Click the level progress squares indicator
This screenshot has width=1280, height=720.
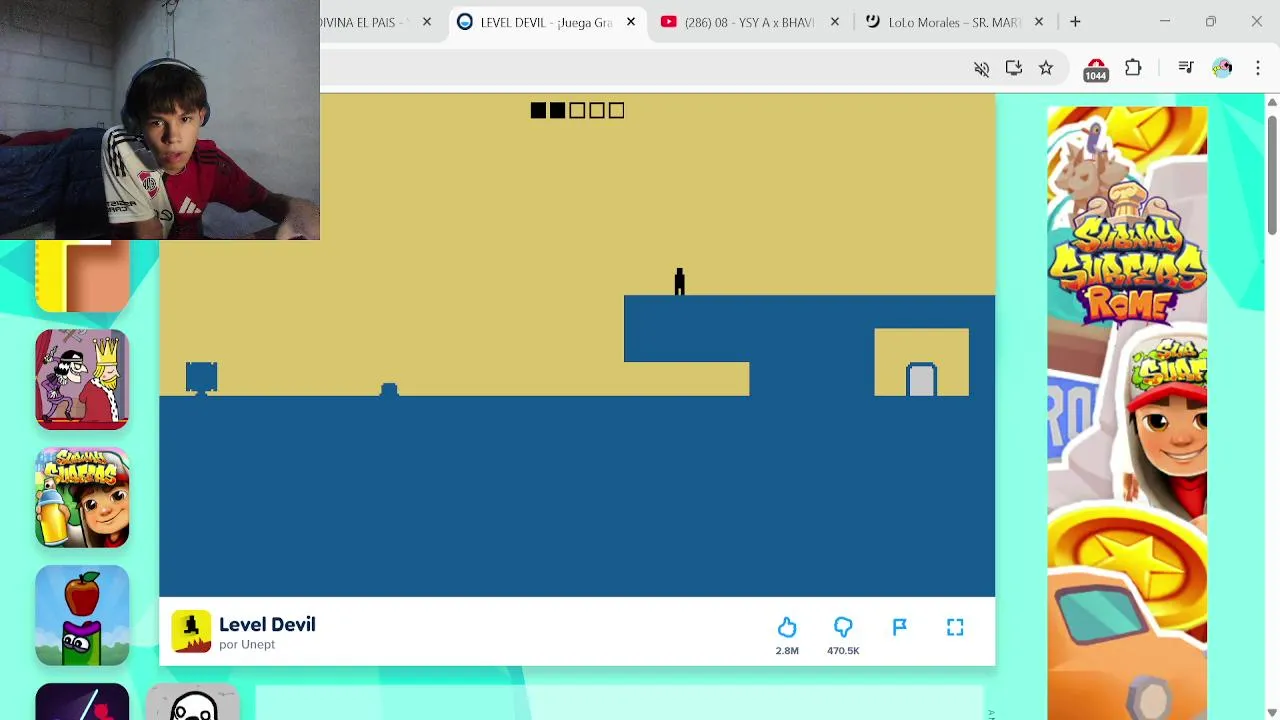tap(577, 111)
